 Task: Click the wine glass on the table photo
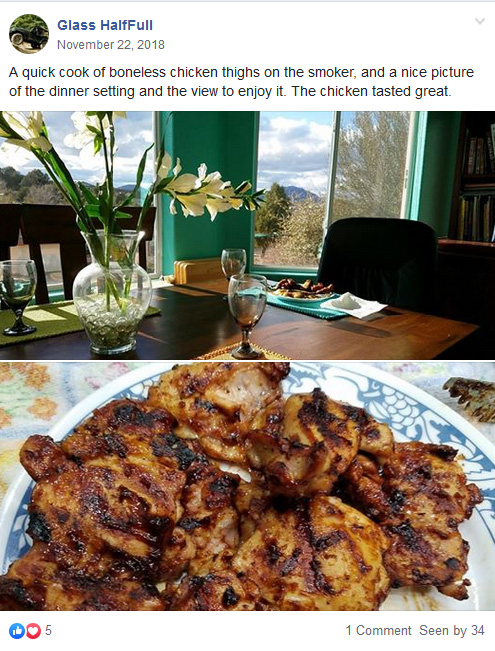pyautogui.click(x=247, y=316)
